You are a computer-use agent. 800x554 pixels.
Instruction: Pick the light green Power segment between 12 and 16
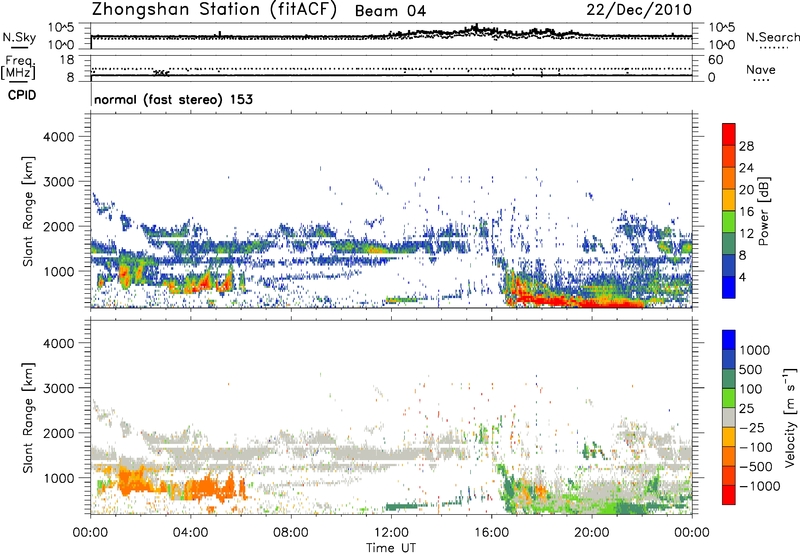click(x=729, y=222)
